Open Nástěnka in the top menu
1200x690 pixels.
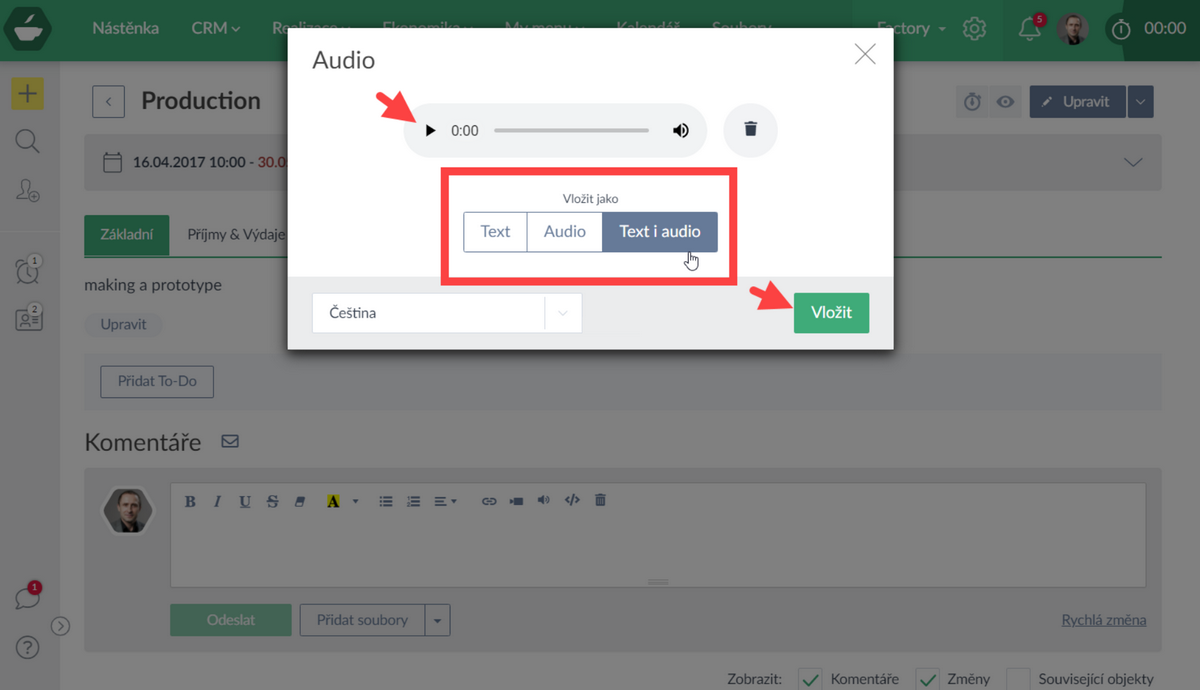[125, 28]
